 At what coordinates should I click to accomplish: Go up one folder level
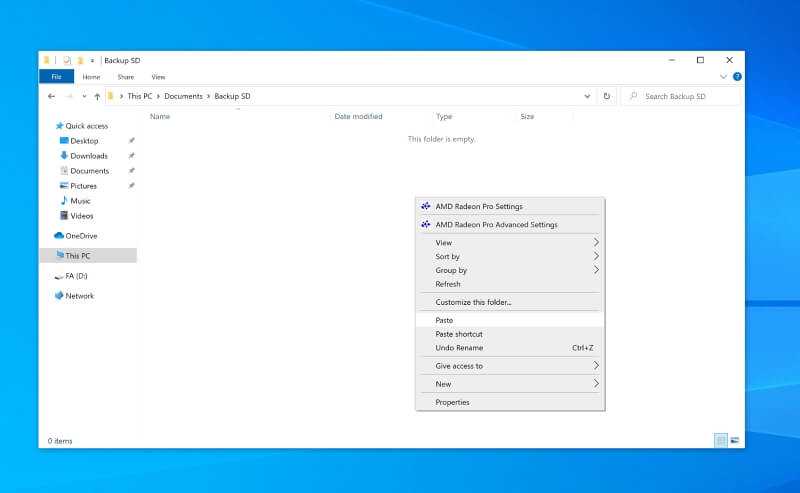(97, 96)
